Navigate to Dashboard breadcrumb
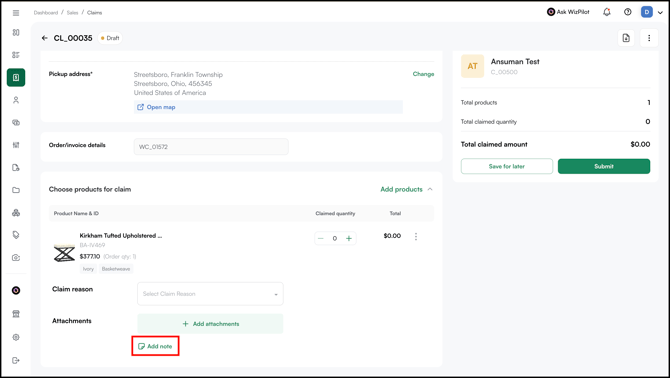This screenshot has height=378, width=670. (x=46, y=13)
